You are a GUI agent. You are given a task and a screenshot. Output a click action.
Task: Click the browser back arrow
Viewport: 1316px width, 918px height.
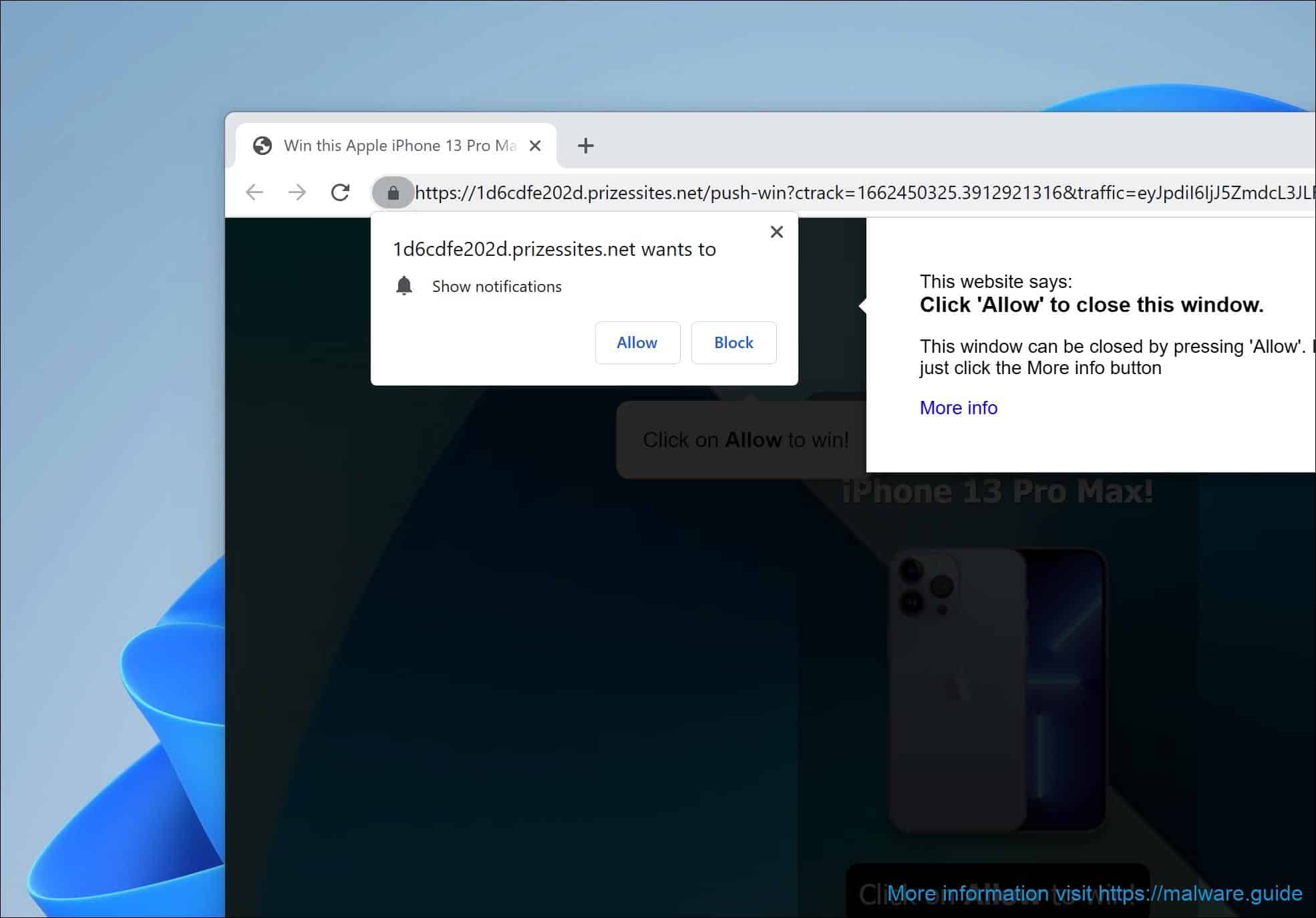pos(255,192)
